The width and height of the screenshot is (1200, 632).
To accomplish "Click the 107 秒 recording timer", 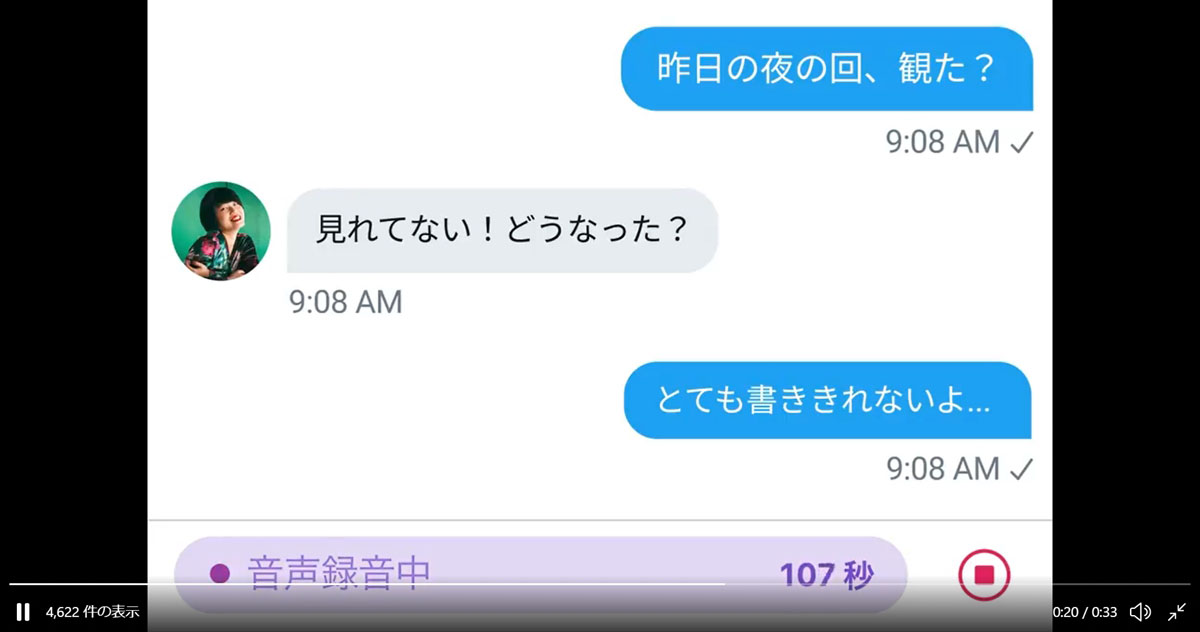I will [x=826, y=575].
